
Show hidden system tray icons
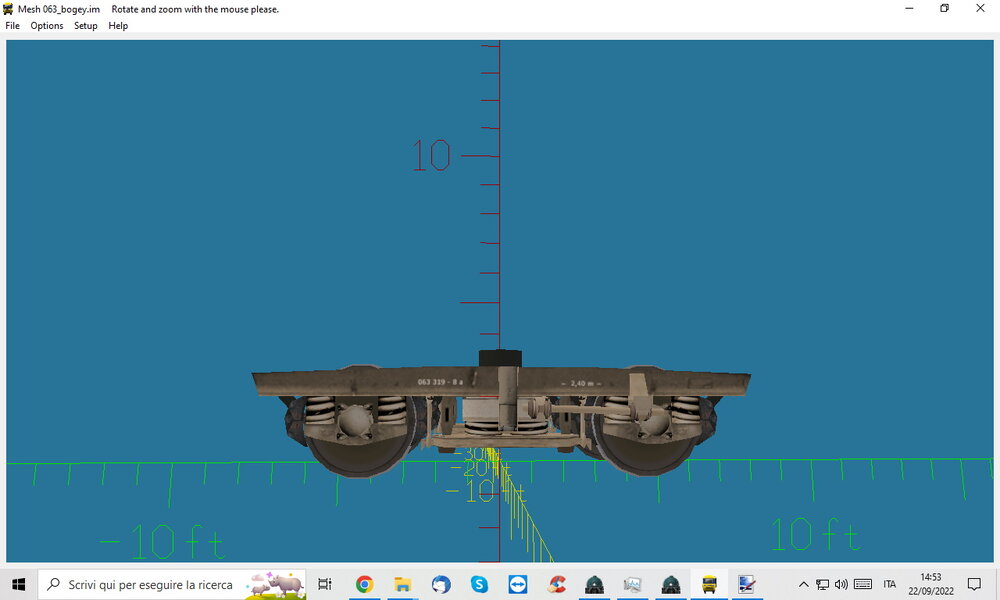click(x=804, y=584)
